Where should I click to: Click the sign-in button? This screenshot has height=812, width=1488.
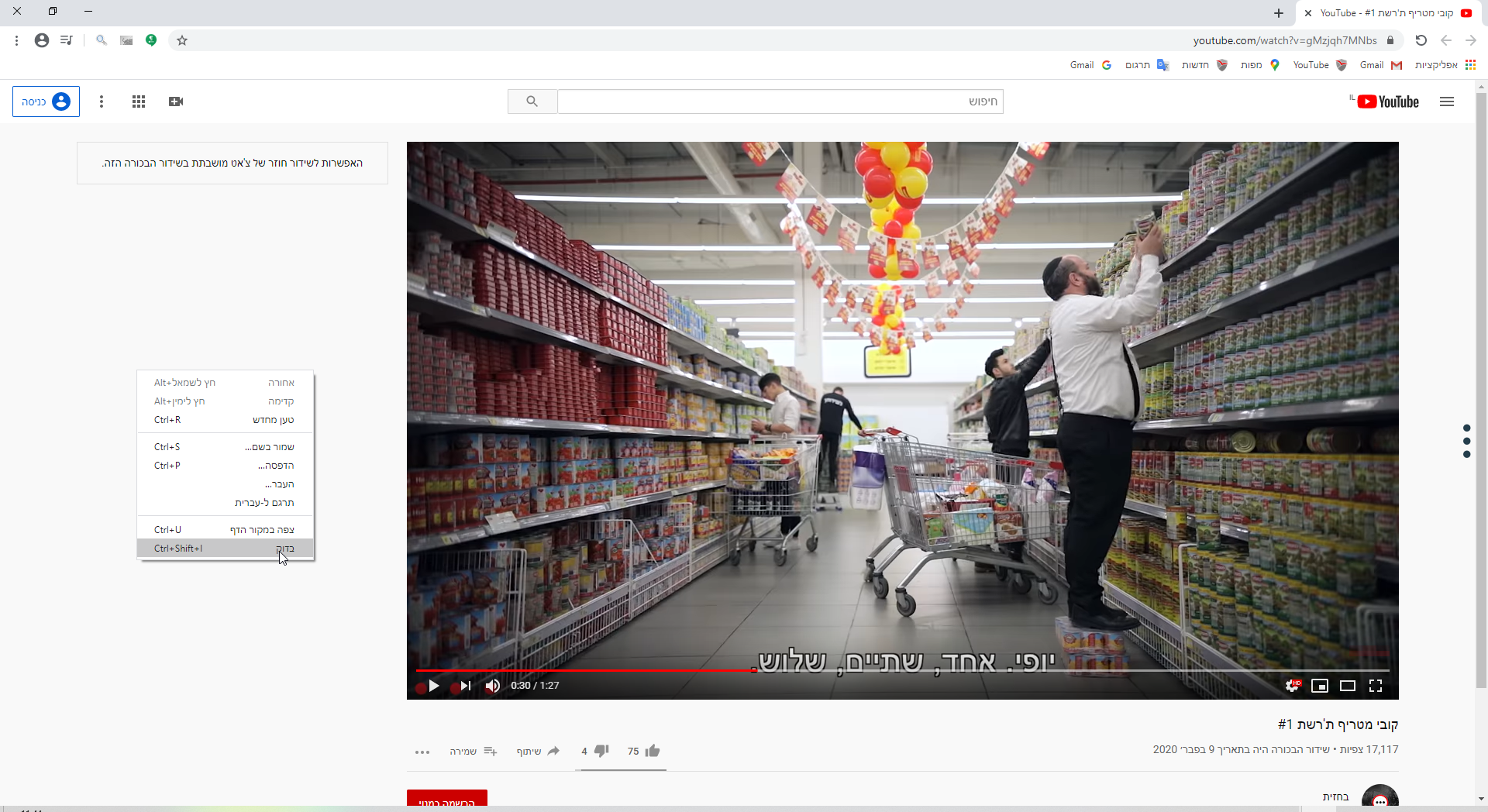tap(46, 101)
